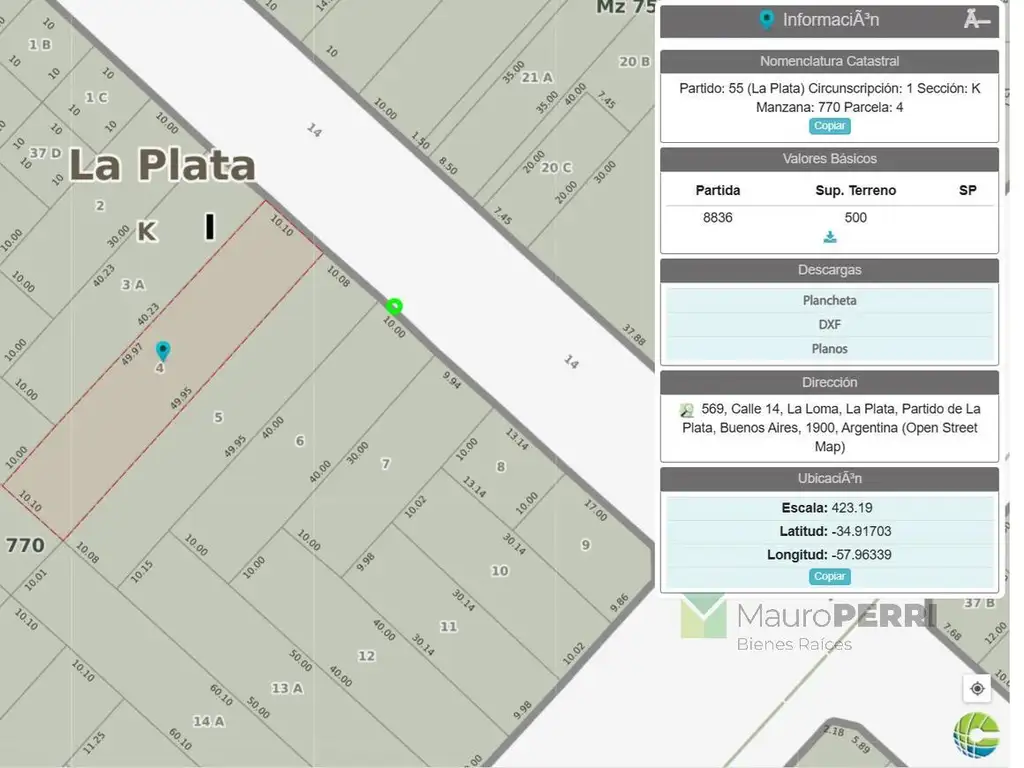Select the DXF download option
1024x768 pixels.
click(x=829, y=324)
